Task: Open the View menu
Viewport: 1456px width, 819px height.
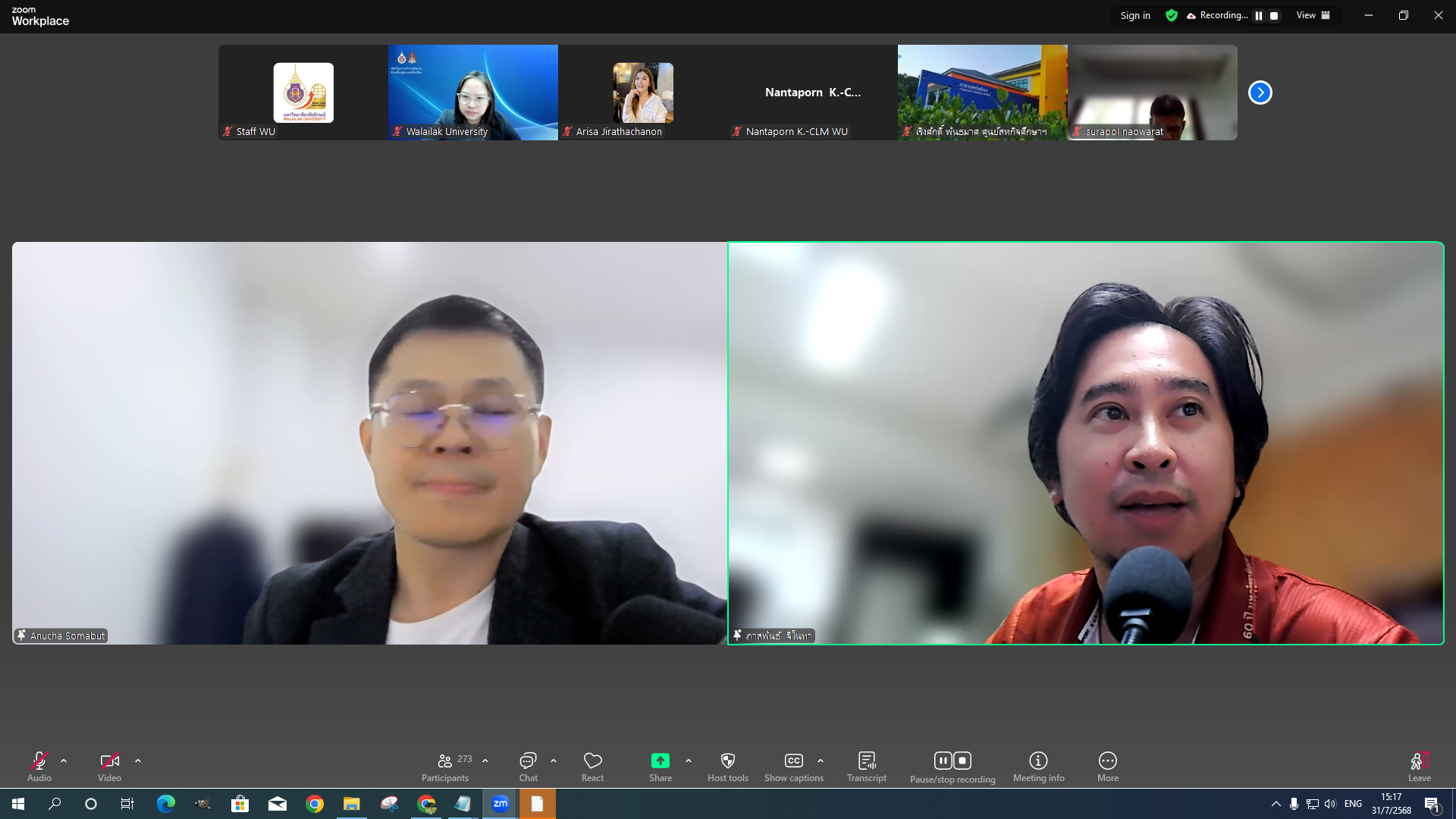Action: pyautogui.click(x=1313, y=15)
